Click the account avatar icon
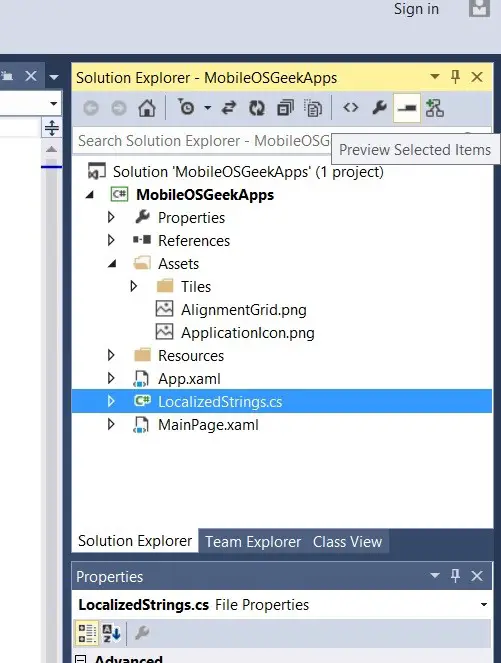Viewport: 501px width, 663px height. click(x=479, y=8)
